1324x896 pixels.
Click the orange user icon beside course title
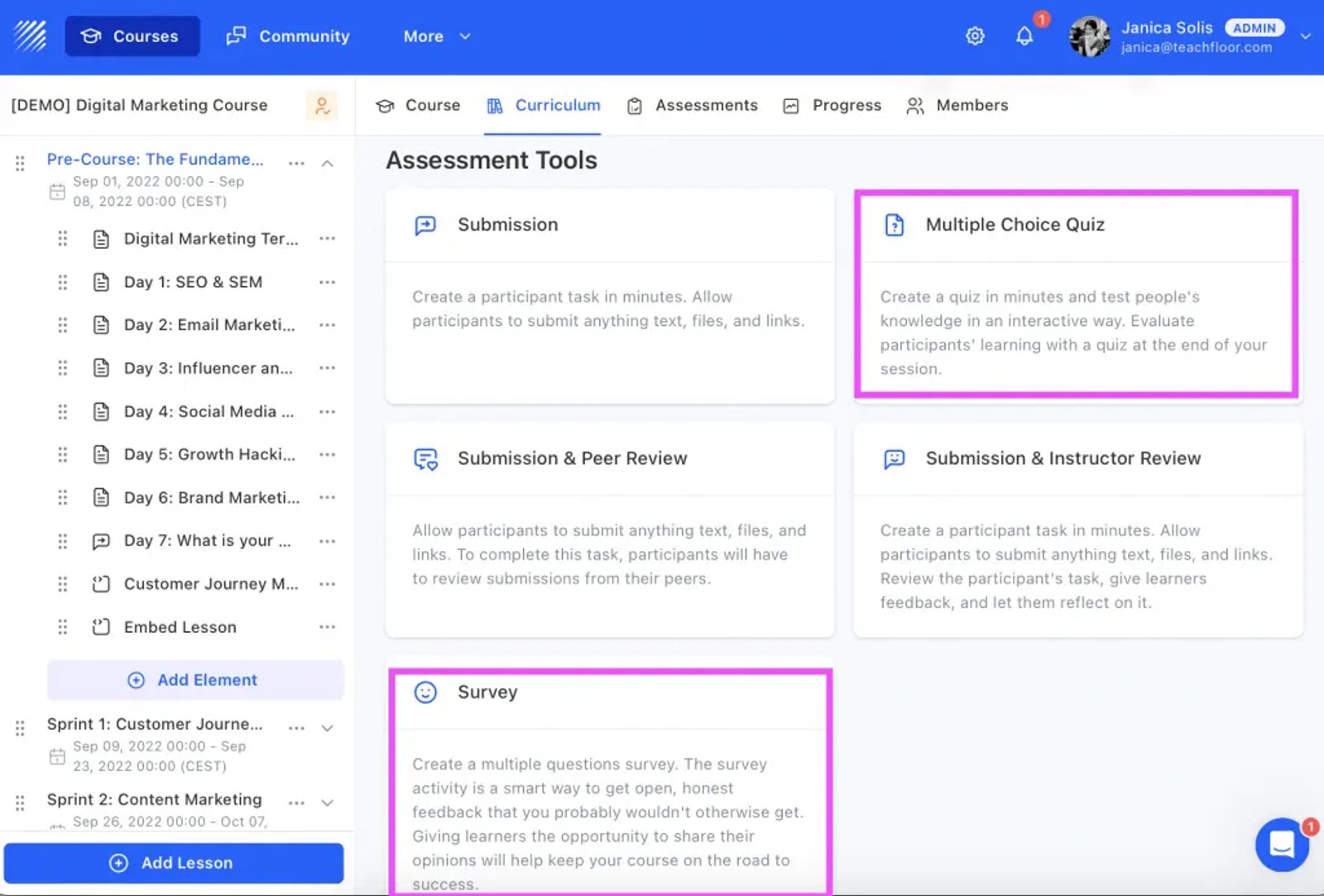[x=322, y=105]
